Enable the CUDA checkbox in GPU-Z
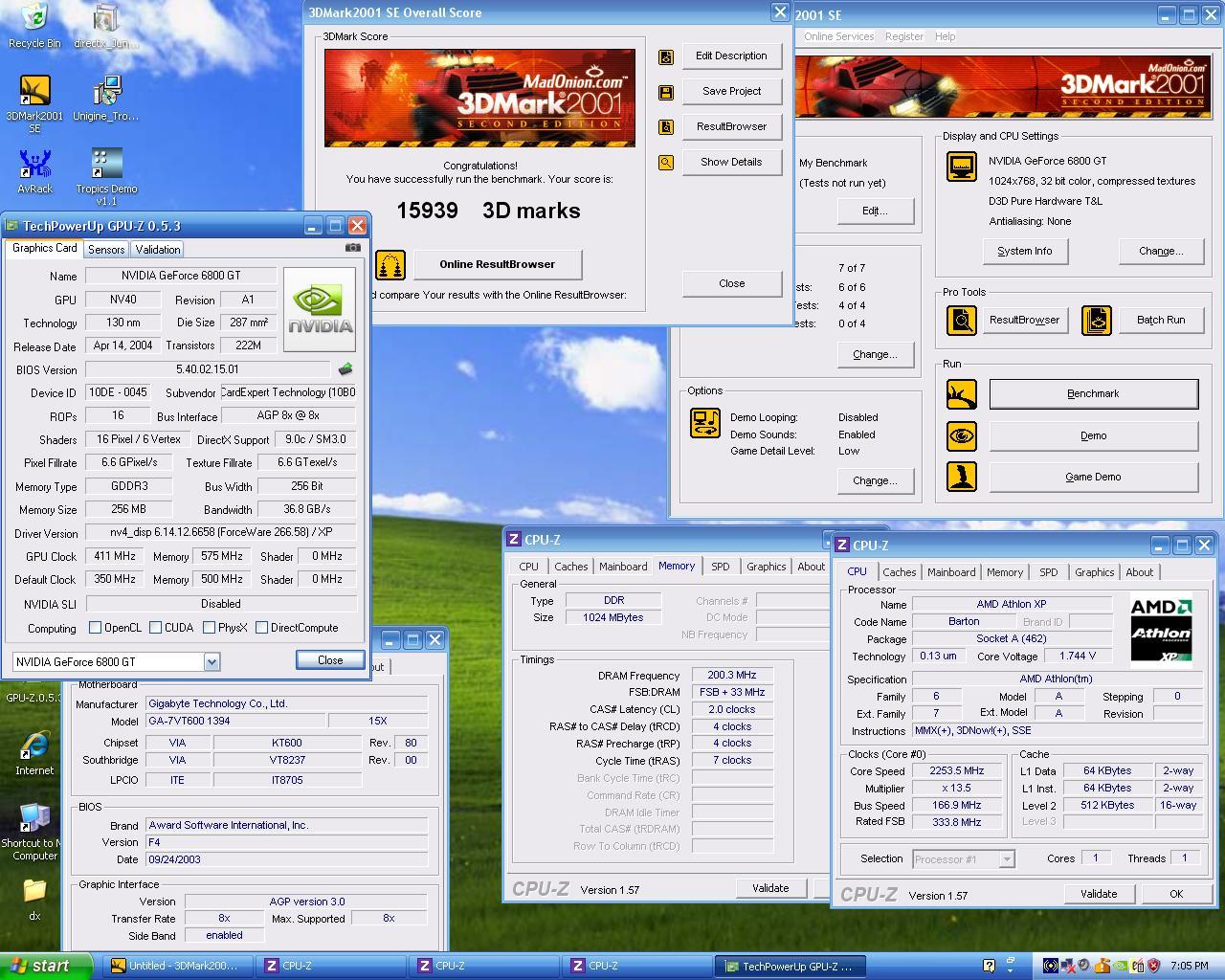This screenshot has height=980, width=1225. click(155, 628)
